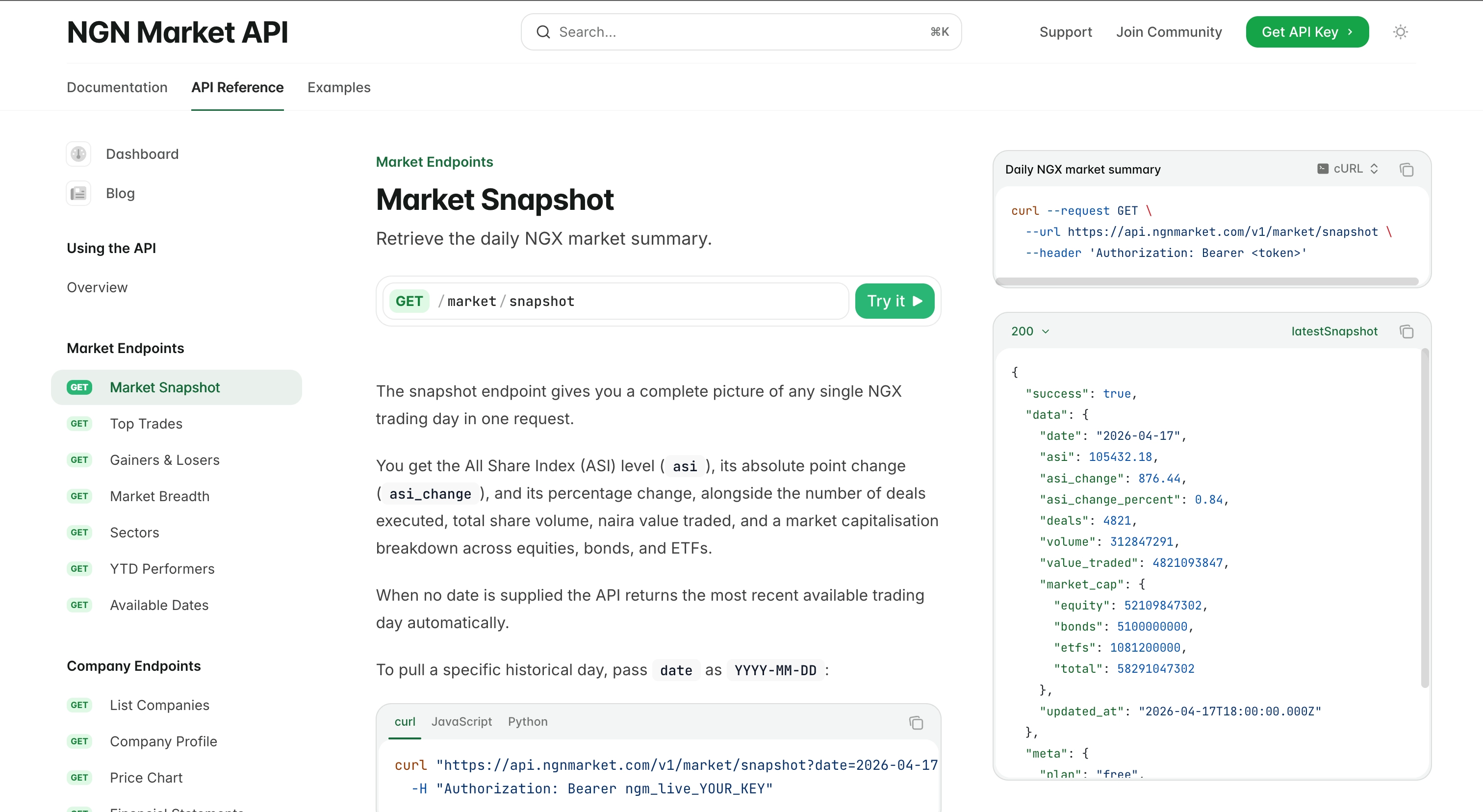The width and height of the screenshot is (1483, 812).
Task: Open YTD Performers endpoint page
Action: [x=162, y=569]
